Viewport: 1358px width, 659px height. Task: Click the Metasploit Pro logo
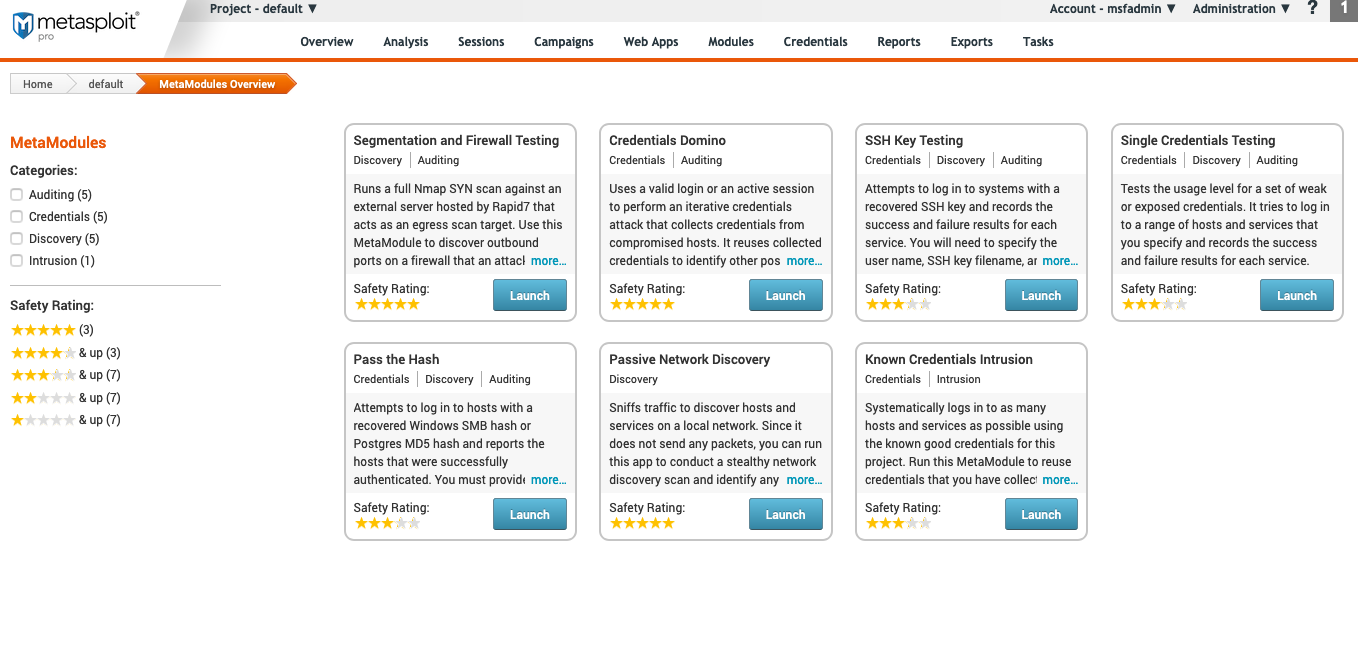pos(75,25)
